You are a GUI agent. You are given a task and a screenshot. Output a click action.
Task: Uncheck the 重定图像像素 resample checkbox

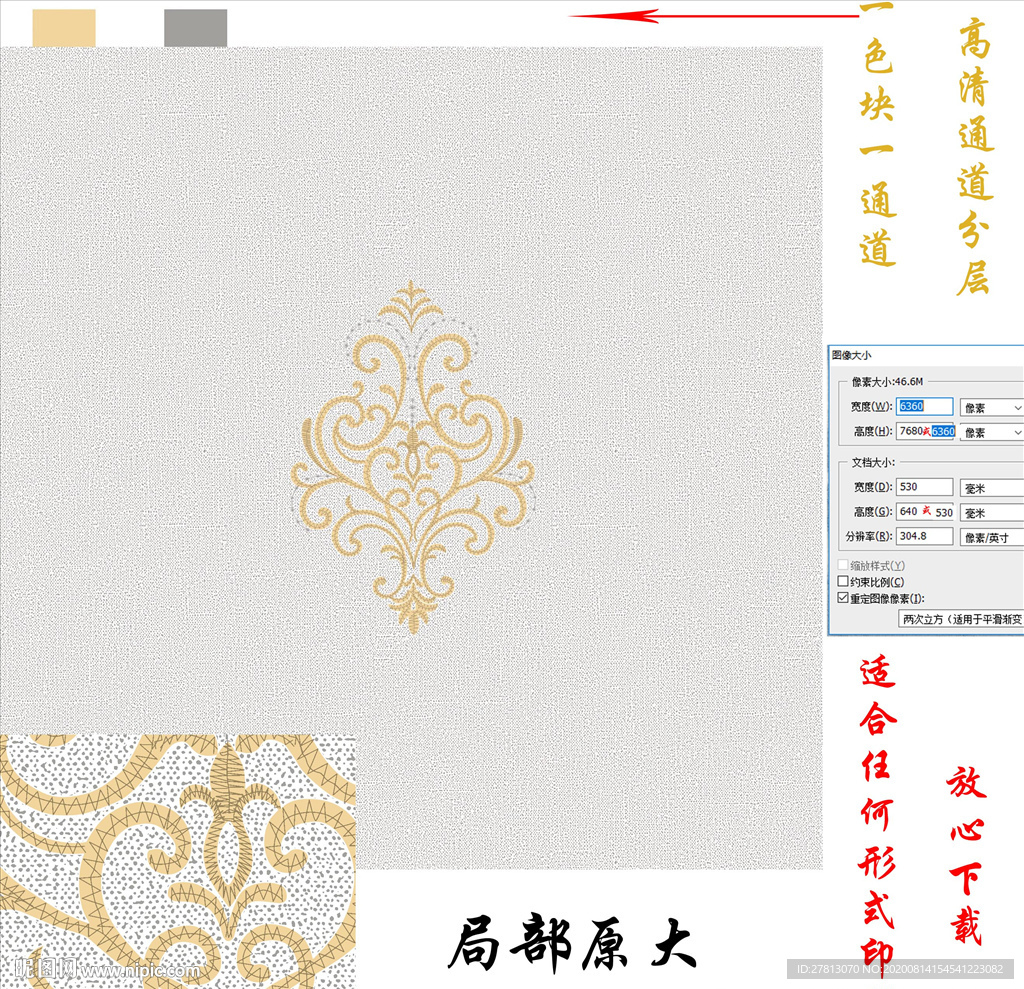(843, 597)
